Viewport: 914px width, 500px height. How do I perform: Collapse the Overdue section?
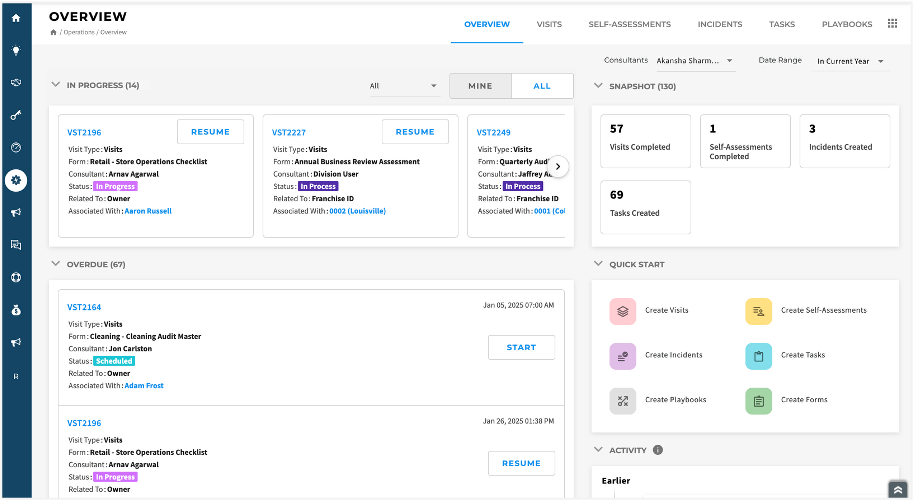(55, 265)
